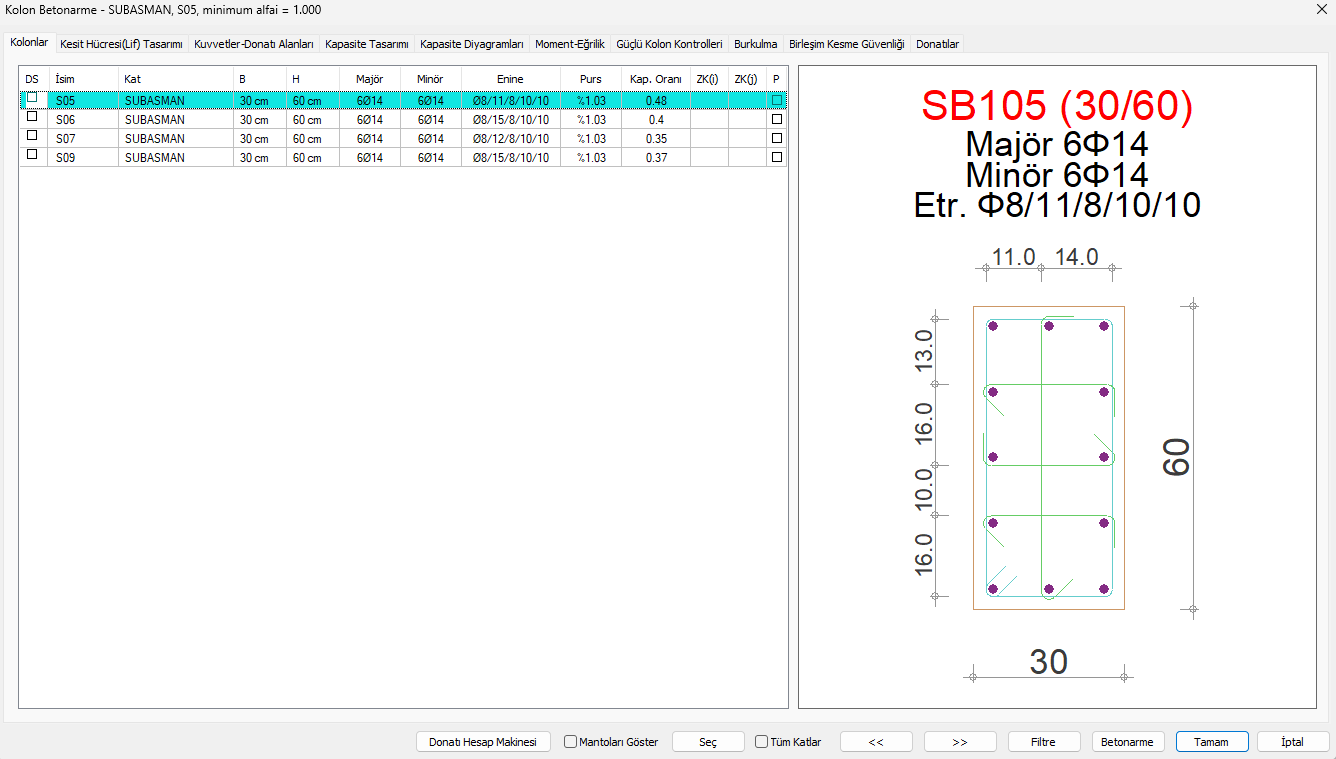Open the Kesit Hücresi(Lif) Tasarımı tab

pos(121,44)
